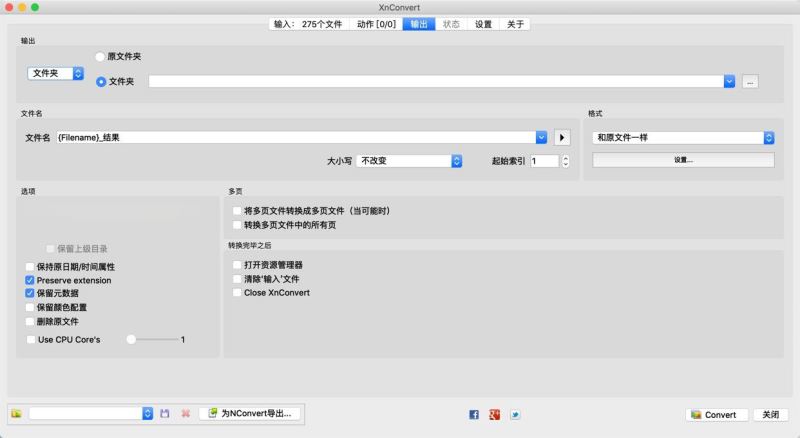The height and width of the screenshot is (438, 800).
Task: Open the 设置 tab
Action: point(483,24)
